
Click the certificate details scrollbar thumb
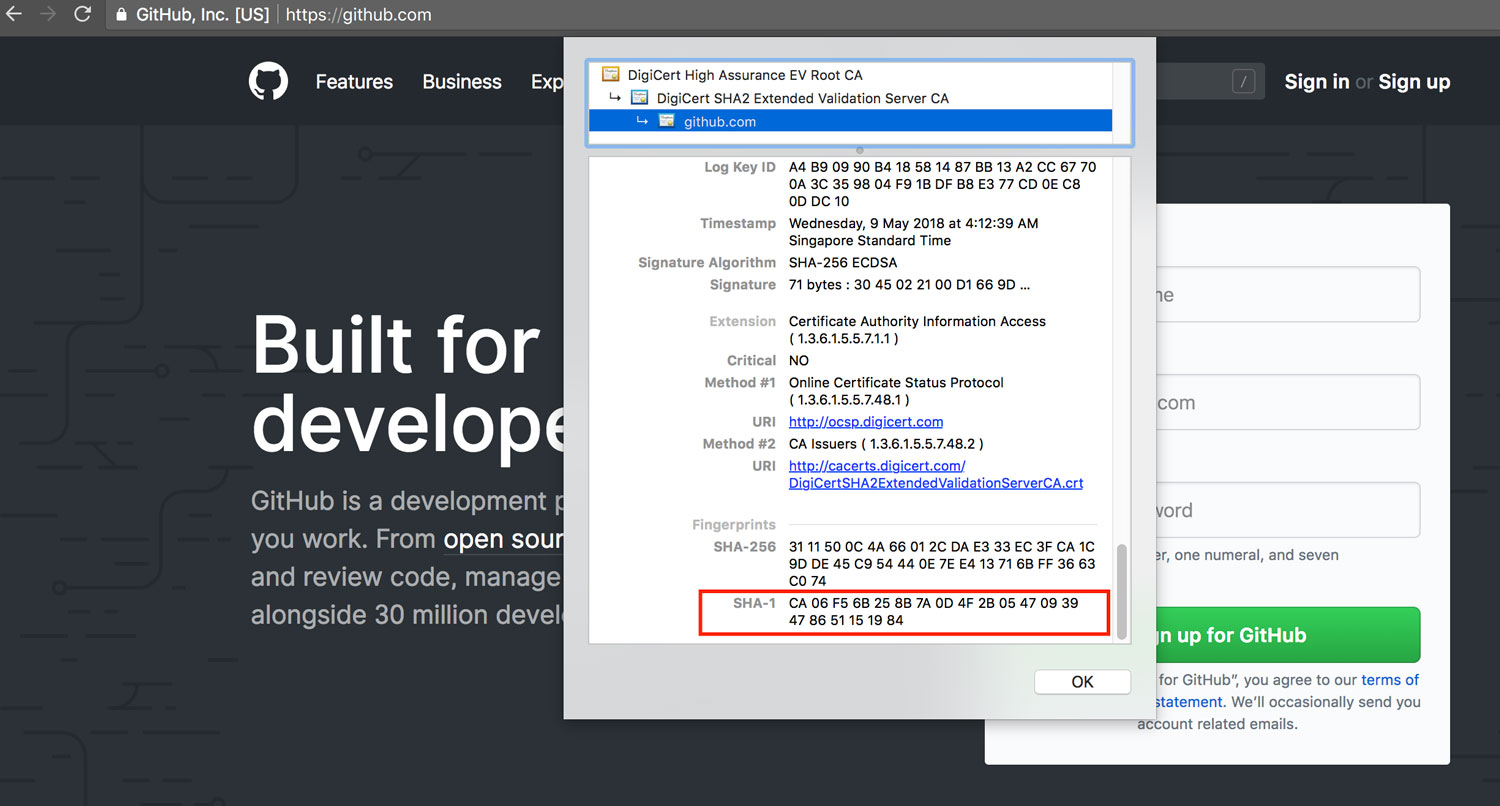tap(1121, 591)
